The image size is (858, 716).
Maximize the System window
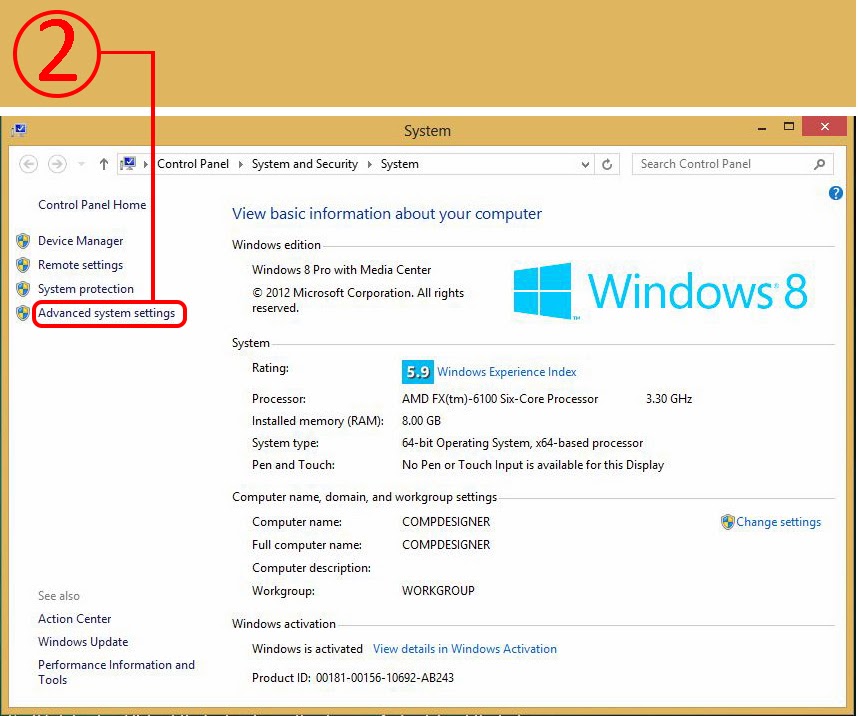(789, 126)
